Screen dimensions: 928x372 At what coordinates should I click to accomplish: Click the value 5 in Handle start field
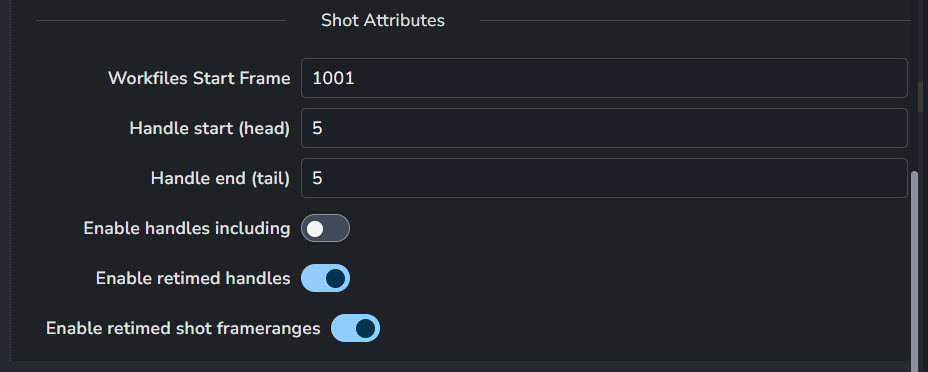click(x=317, y=128)
